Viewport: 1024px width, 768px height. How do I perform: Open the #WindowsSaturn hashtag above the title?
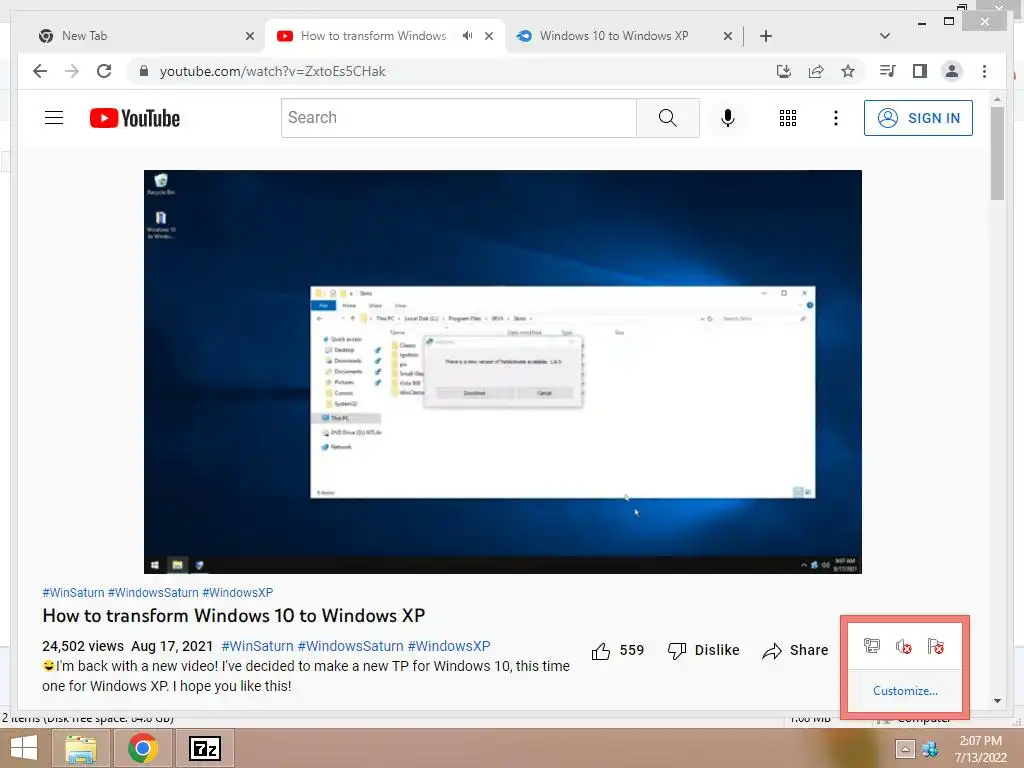pyautogui.click(x=153, y=592)
